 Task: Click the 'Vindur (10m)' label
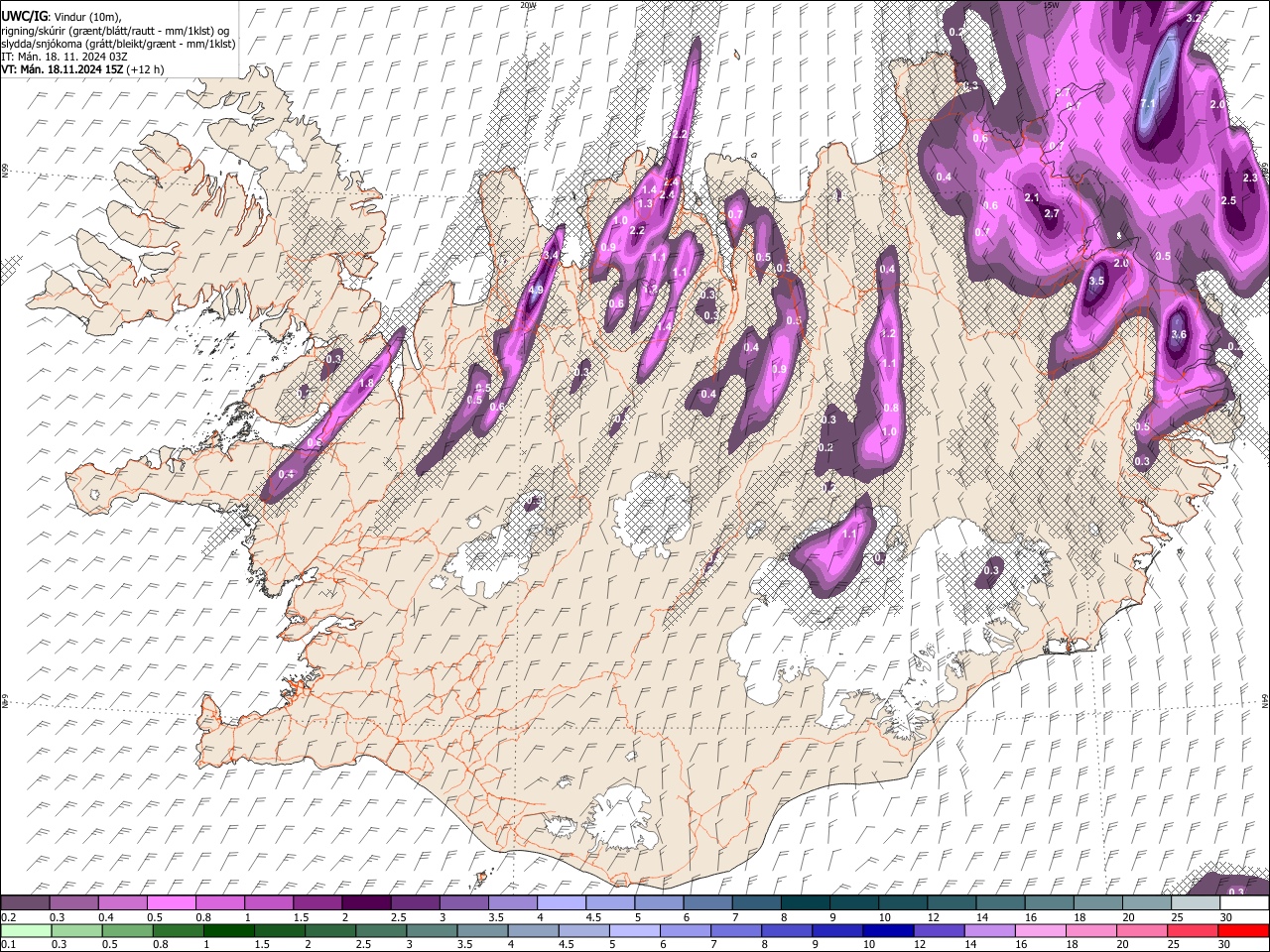(86, 17)
